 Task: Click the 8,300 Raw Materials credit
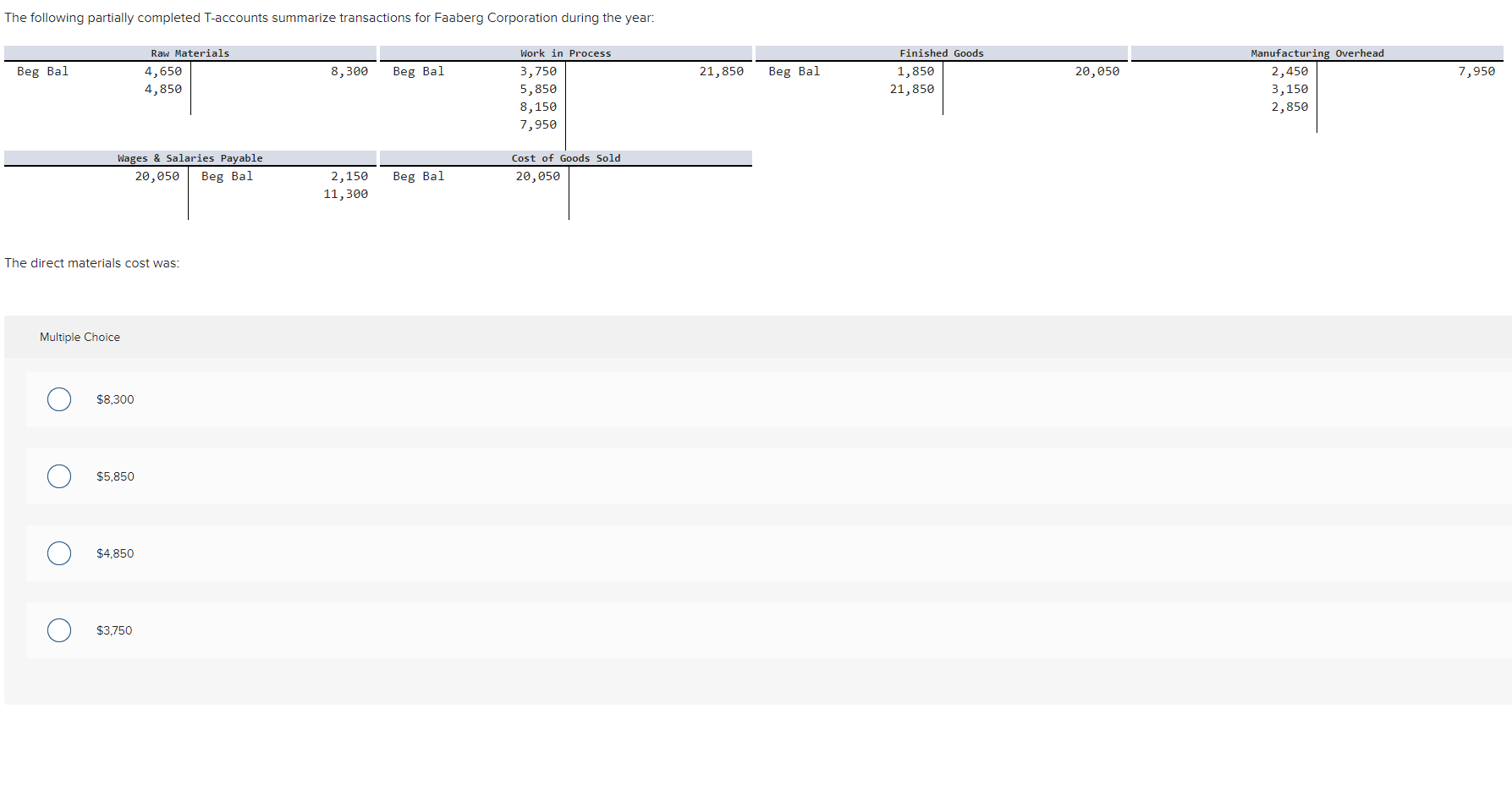(x=349, y=71)
